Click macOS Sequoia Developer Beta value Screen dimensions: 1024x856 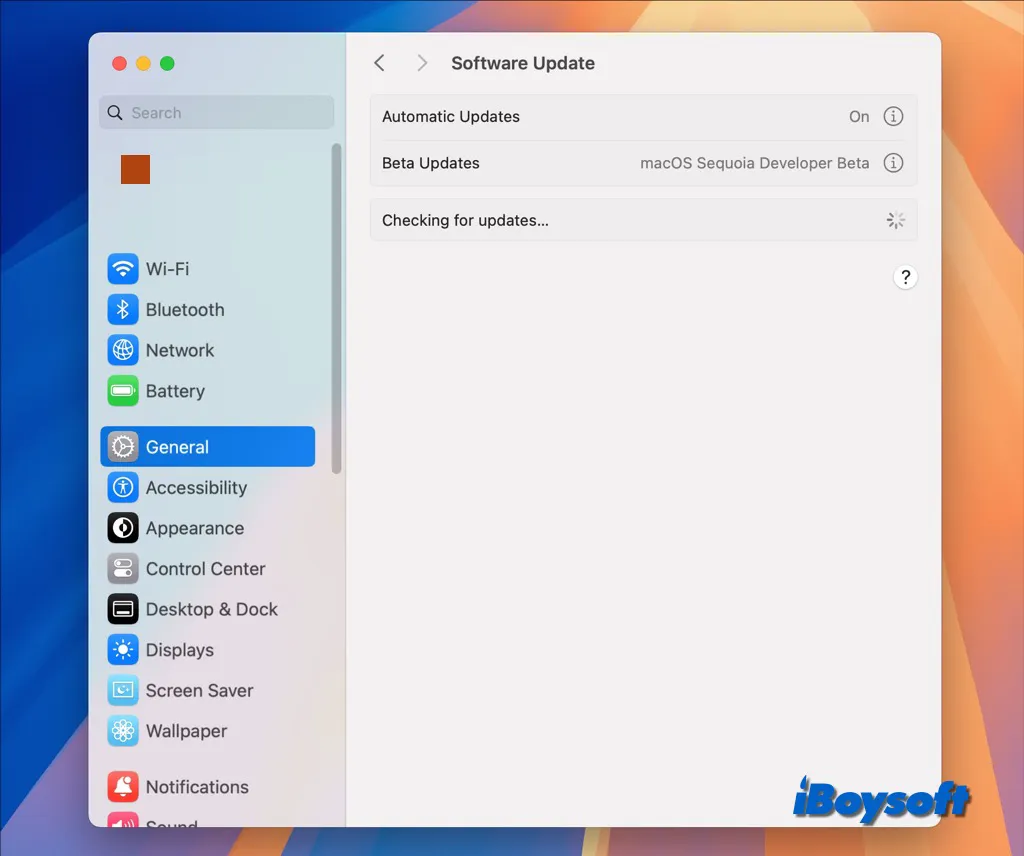tap(754, 163)
